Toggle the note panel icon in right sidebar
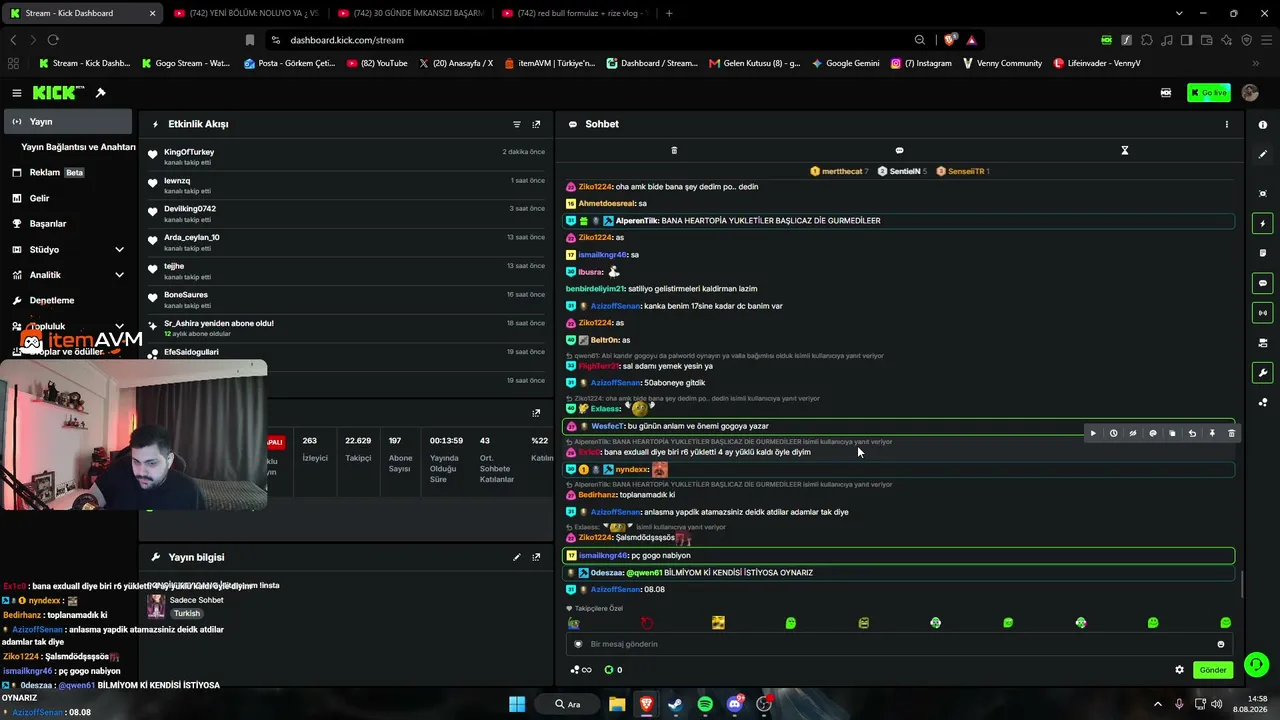 coord(1263,253)
